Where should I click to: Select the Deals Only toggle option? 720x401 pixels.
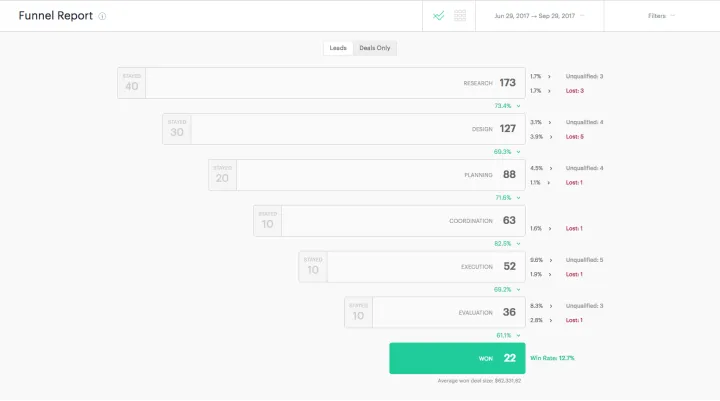375,48
